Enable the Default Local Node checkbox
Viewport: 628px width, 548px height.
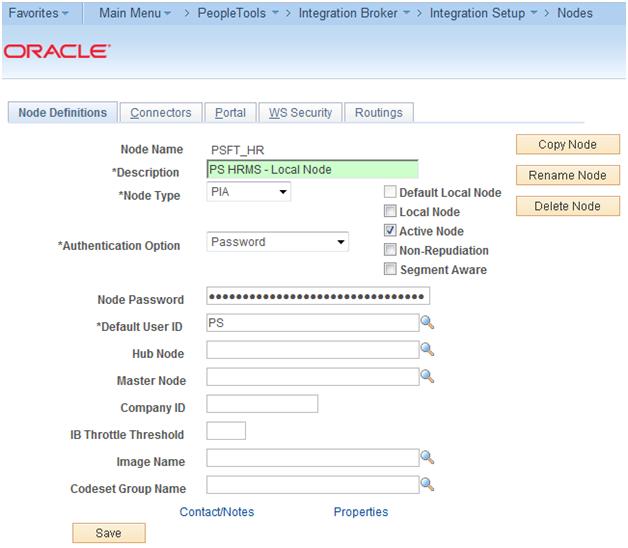click(x=390, y=191)
